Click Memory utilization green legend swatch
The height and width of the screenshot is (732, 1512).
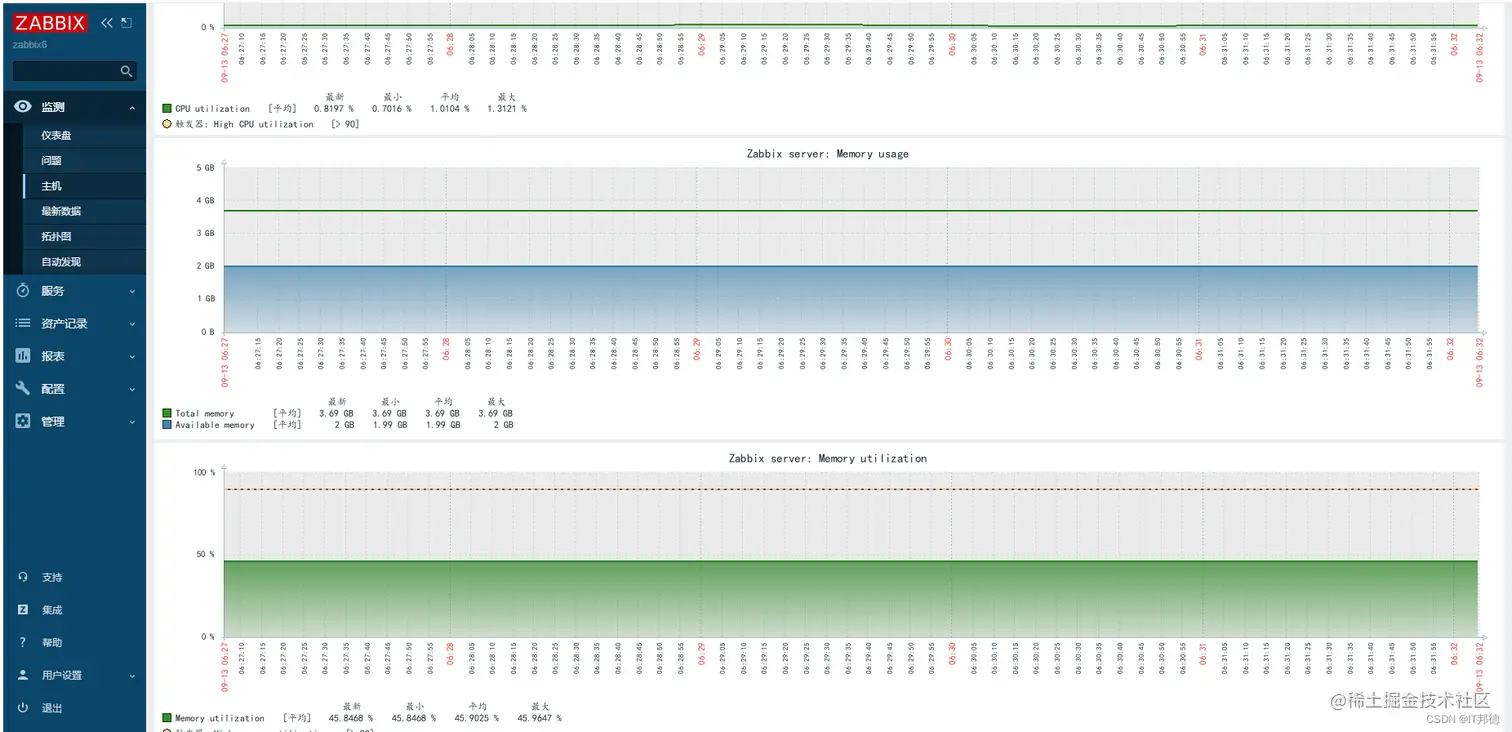(167, 718)
